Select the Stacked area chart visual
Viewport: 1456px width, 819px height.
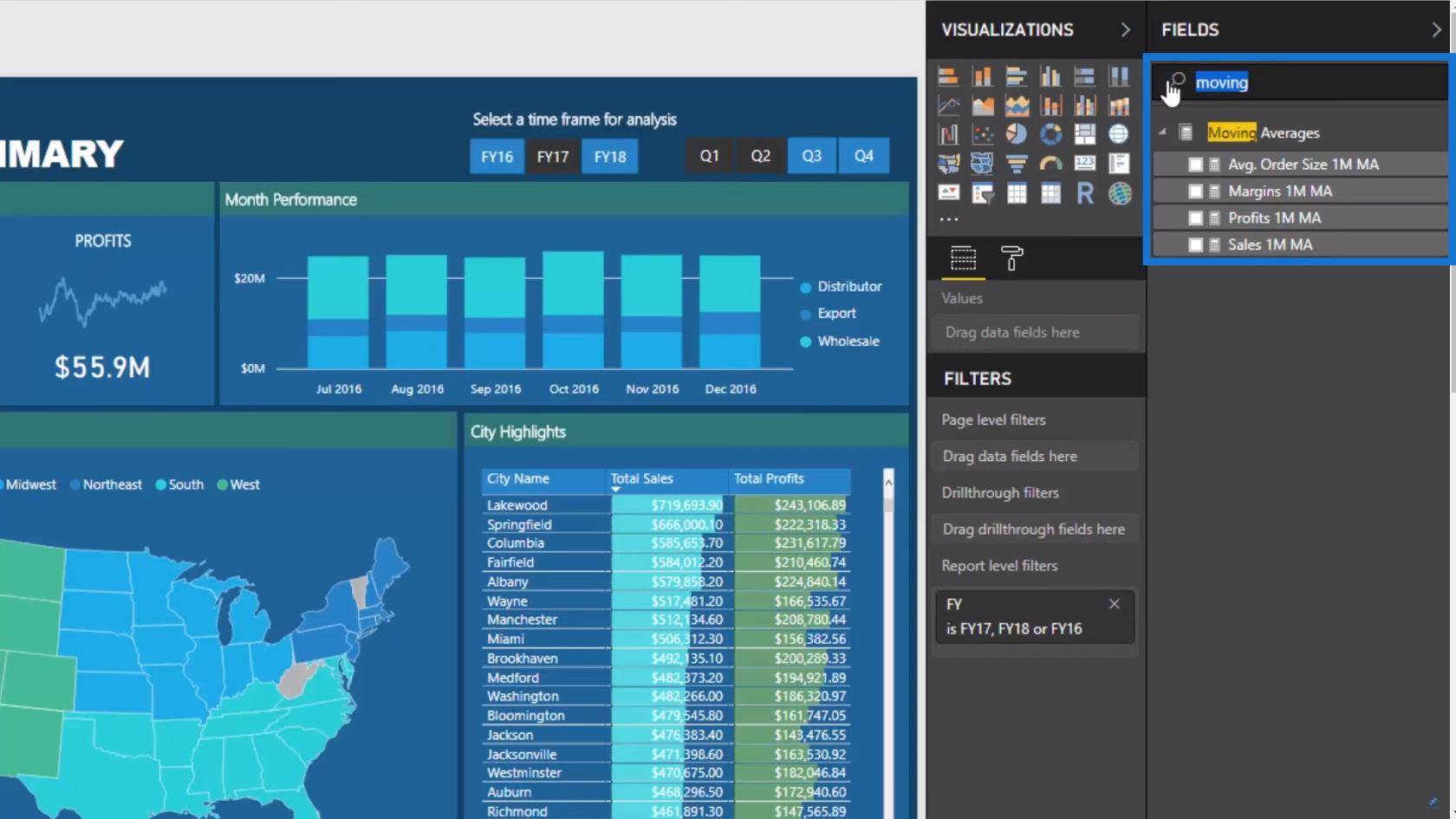coord(1017,106)
